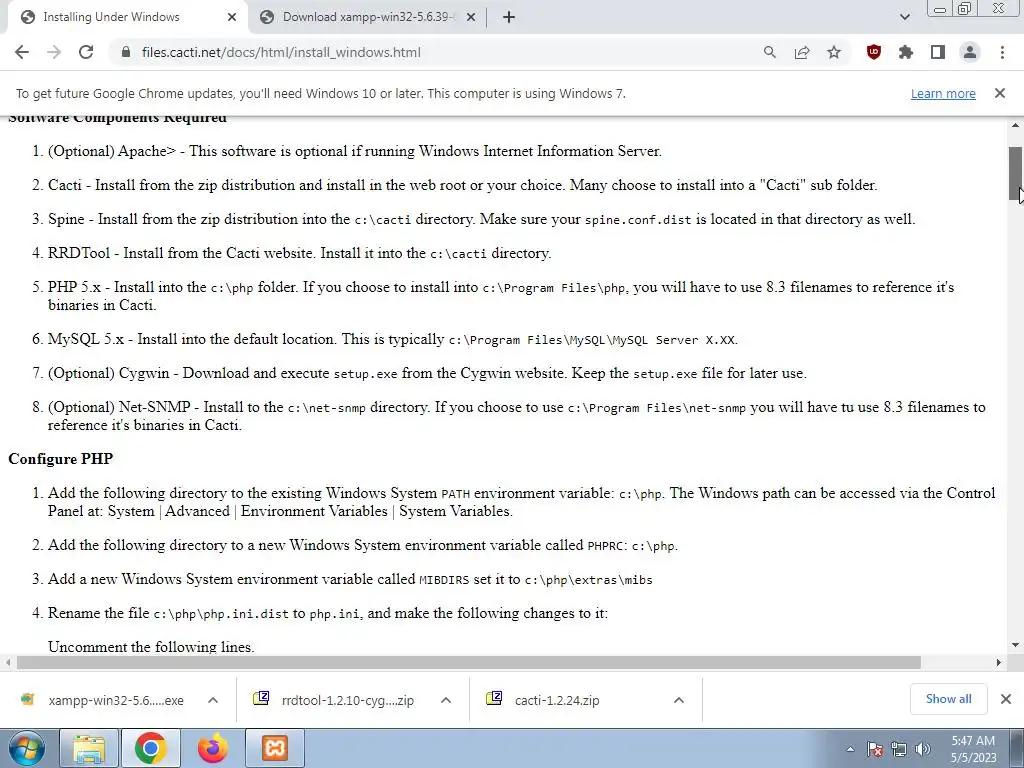This screenshot has width=1024, height=768.
Task: Expand options for cacti-1.2.24.zip download
Action: (679, 700)
